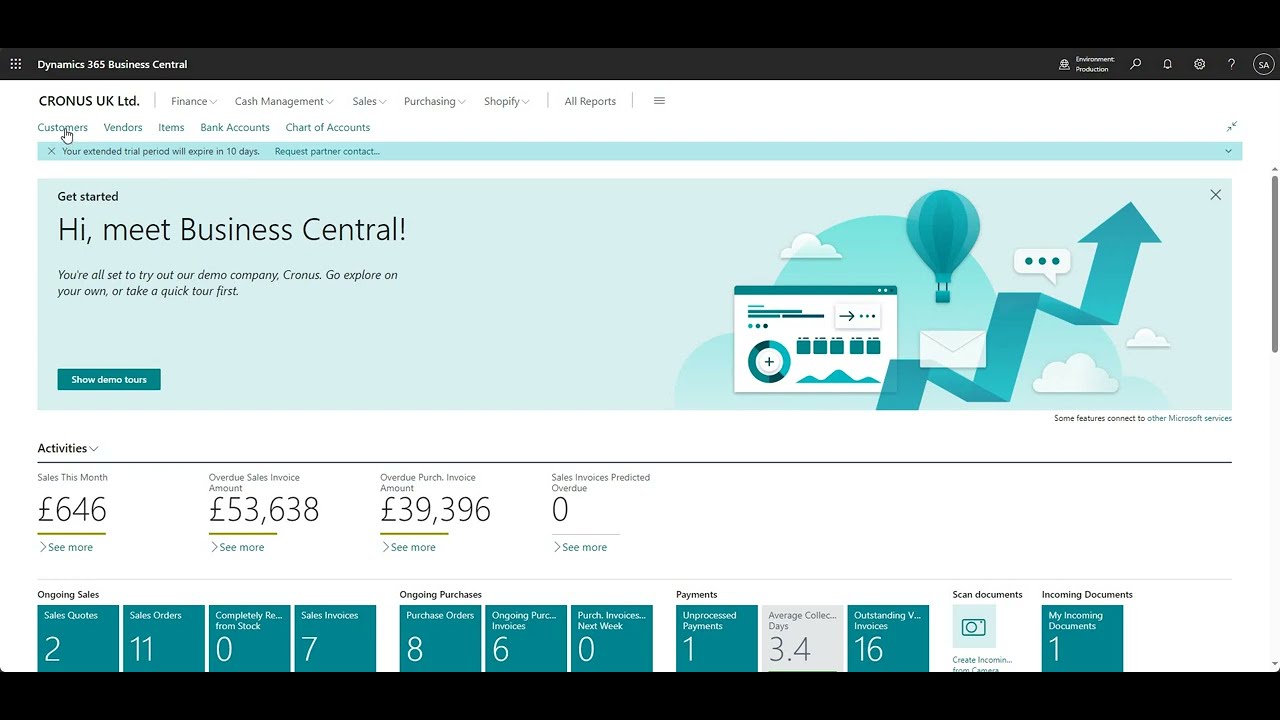1280x720 pixels.
Task: Open the Bank Accounts list
Action: tap(235, 127)
